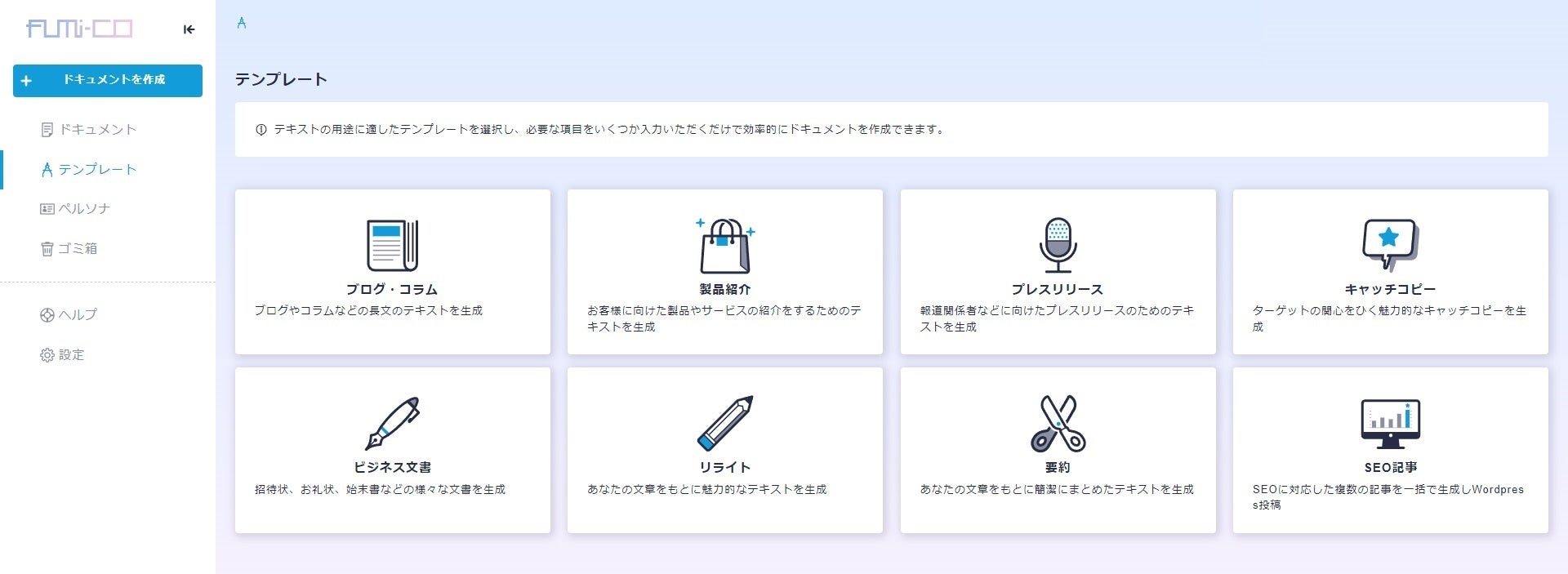This screenshot has width=1568, height=574.
Task: Click the FUMI-CO logo
Action: [79, 29]
